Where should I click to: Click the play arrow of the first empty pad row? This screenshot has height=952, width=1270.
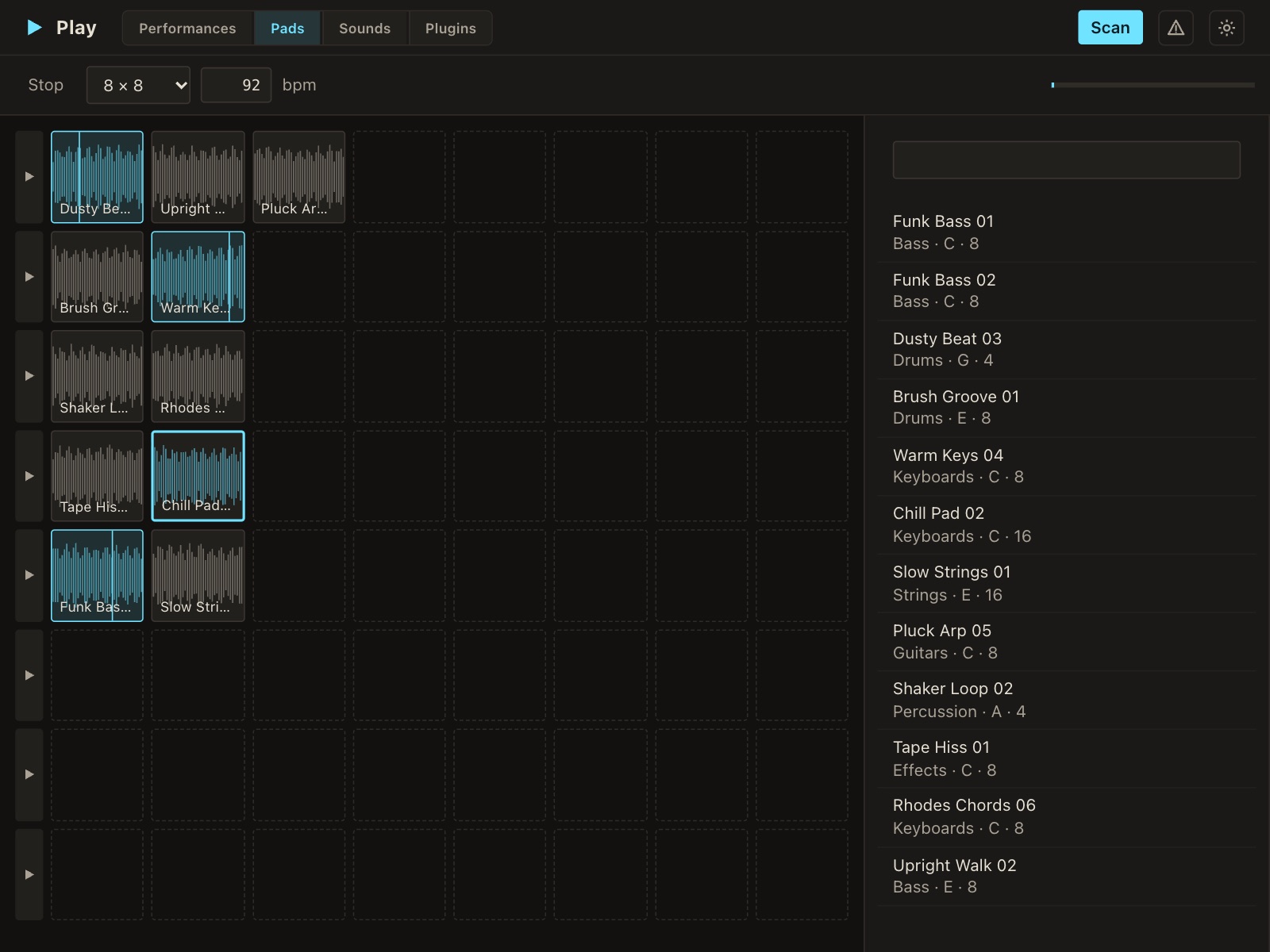click(29, 675)
